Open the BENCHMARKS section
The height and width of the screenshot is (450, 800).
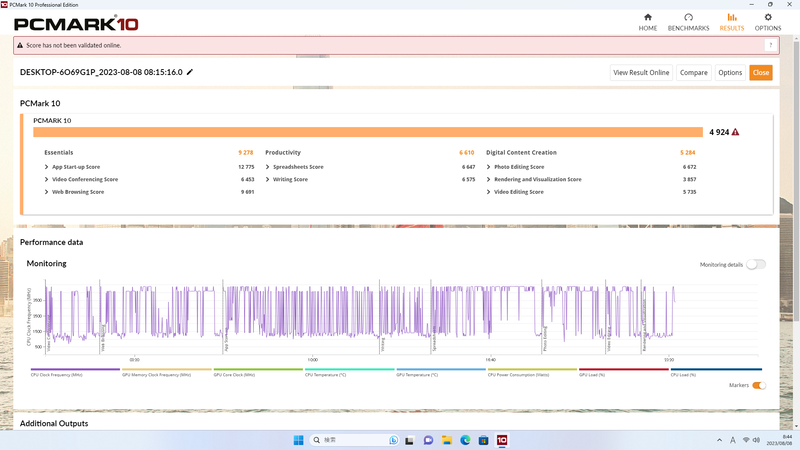pos(688,22)
